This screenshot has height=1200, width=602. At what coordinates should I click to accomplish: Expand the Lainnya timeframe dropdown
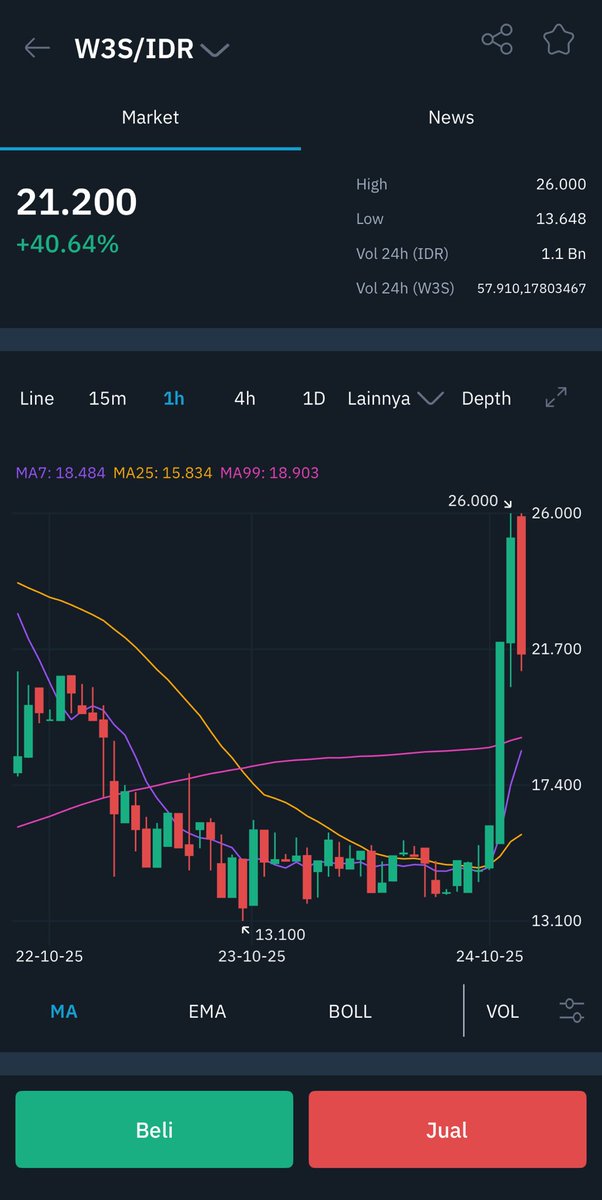pyautogui.click(x=395, y=398)
